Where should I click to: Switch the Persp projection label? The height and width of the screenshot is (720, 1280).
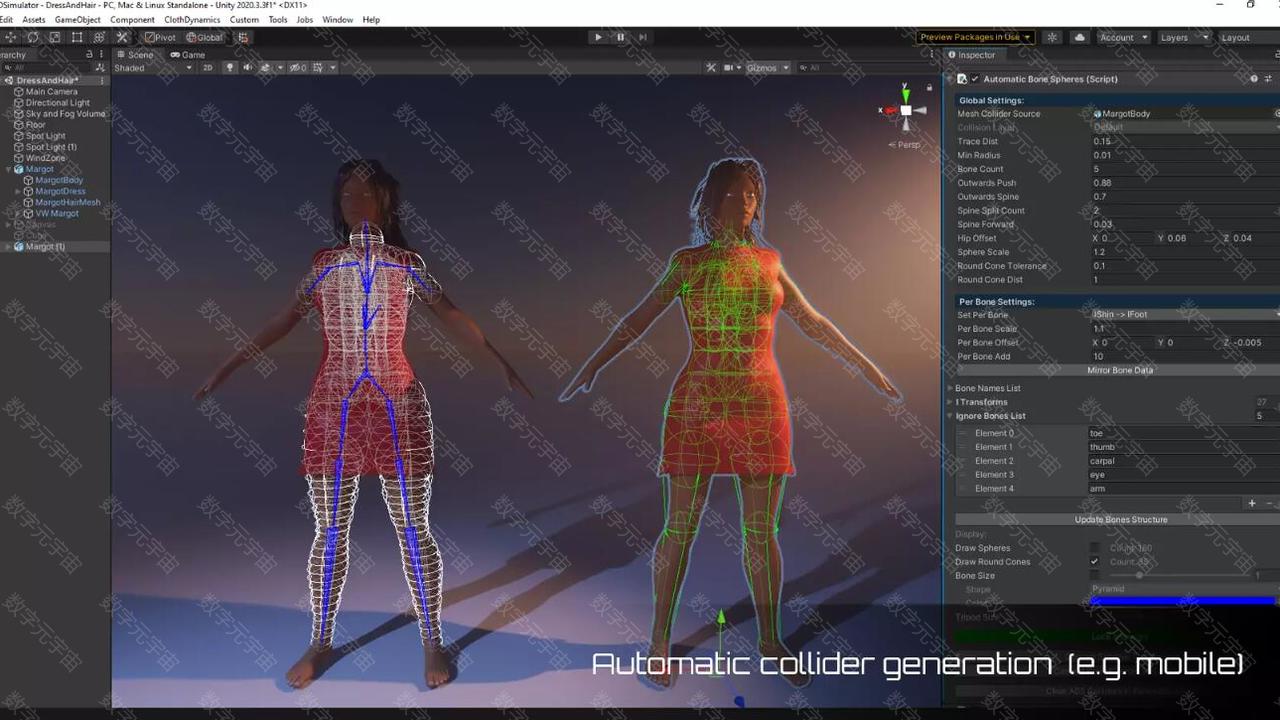coord(905,144)
